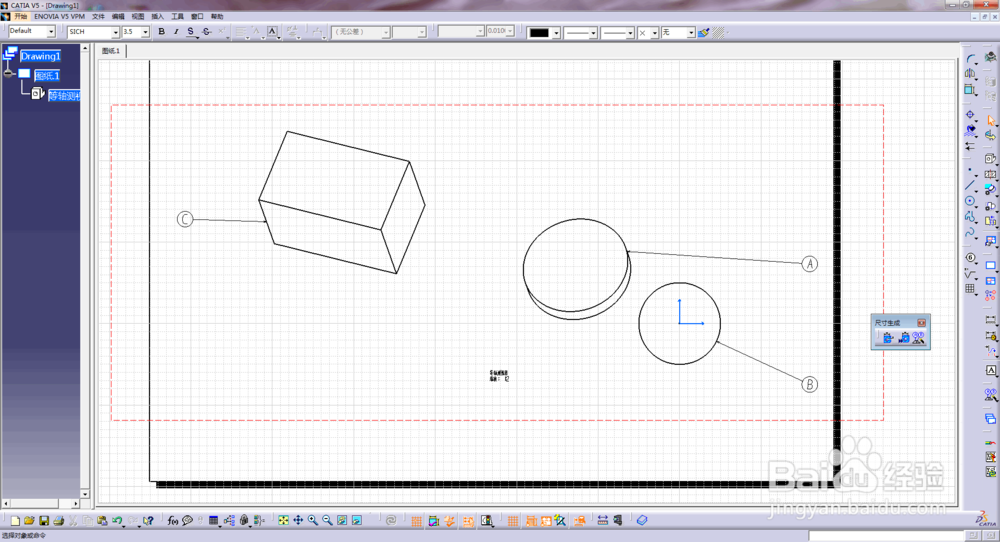This screenshot has width=1000, height=542.
Task: Open the 3.5 font size dropdown
Action: point(145,32)
